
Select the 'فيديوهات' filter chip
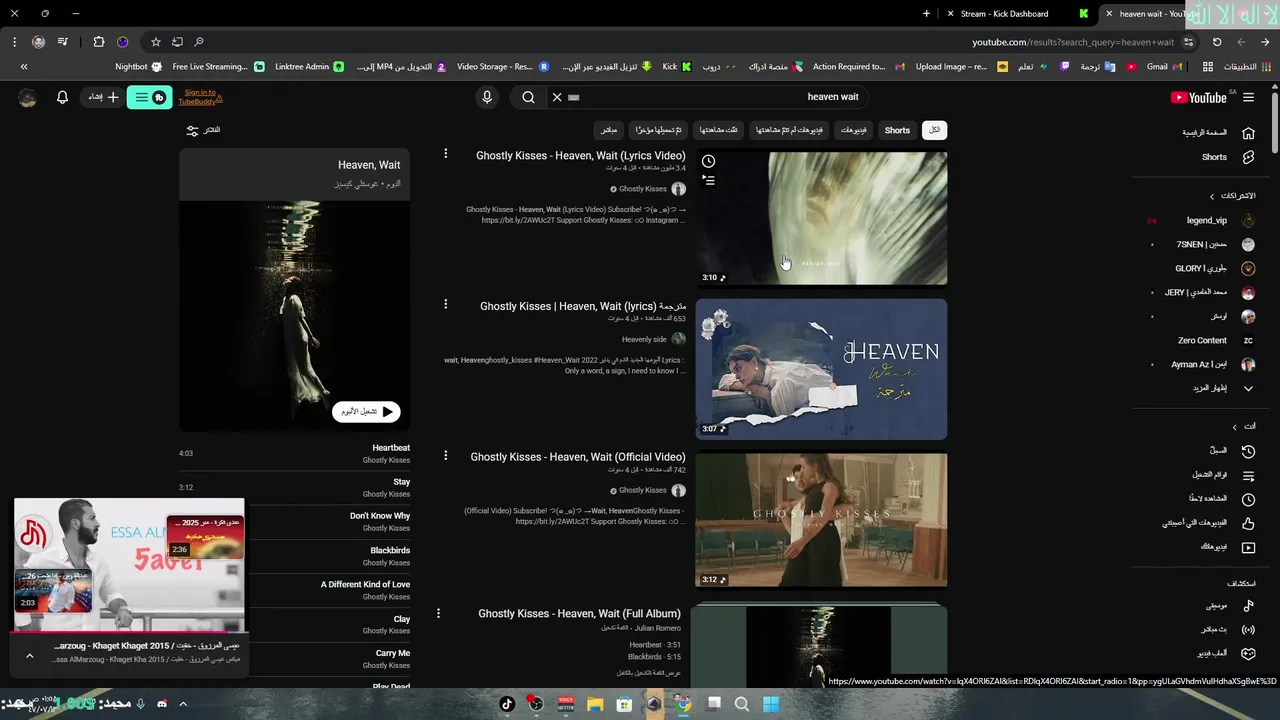pos(853,130)
